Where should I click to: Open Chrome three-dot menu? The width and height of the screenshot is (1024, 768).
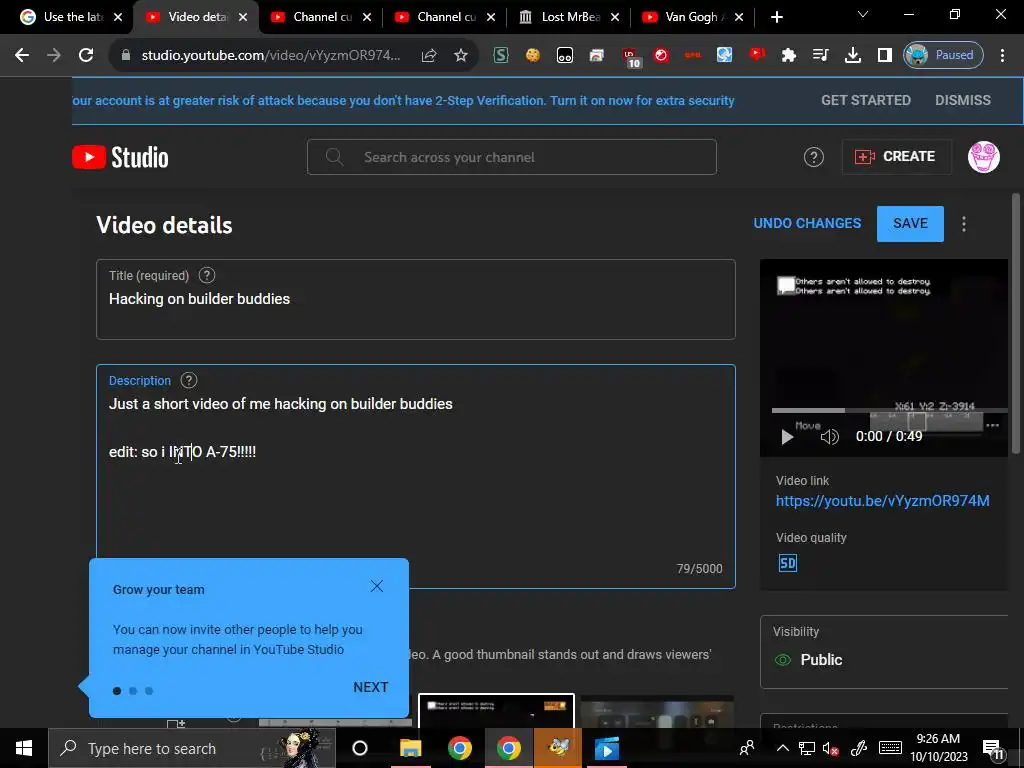(x=1002, y=56)
